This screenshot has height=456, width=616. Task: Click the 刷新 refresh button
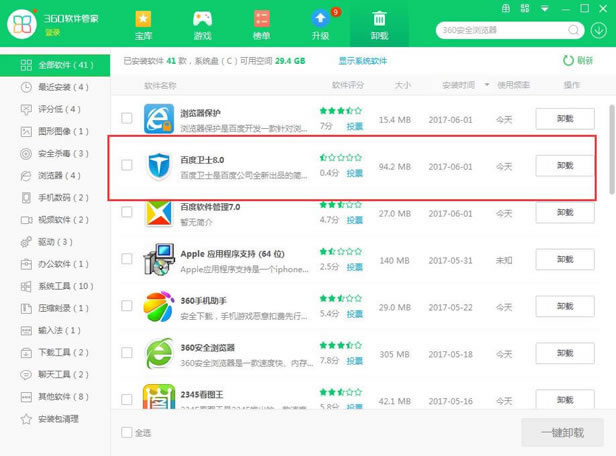coord(578,60)
